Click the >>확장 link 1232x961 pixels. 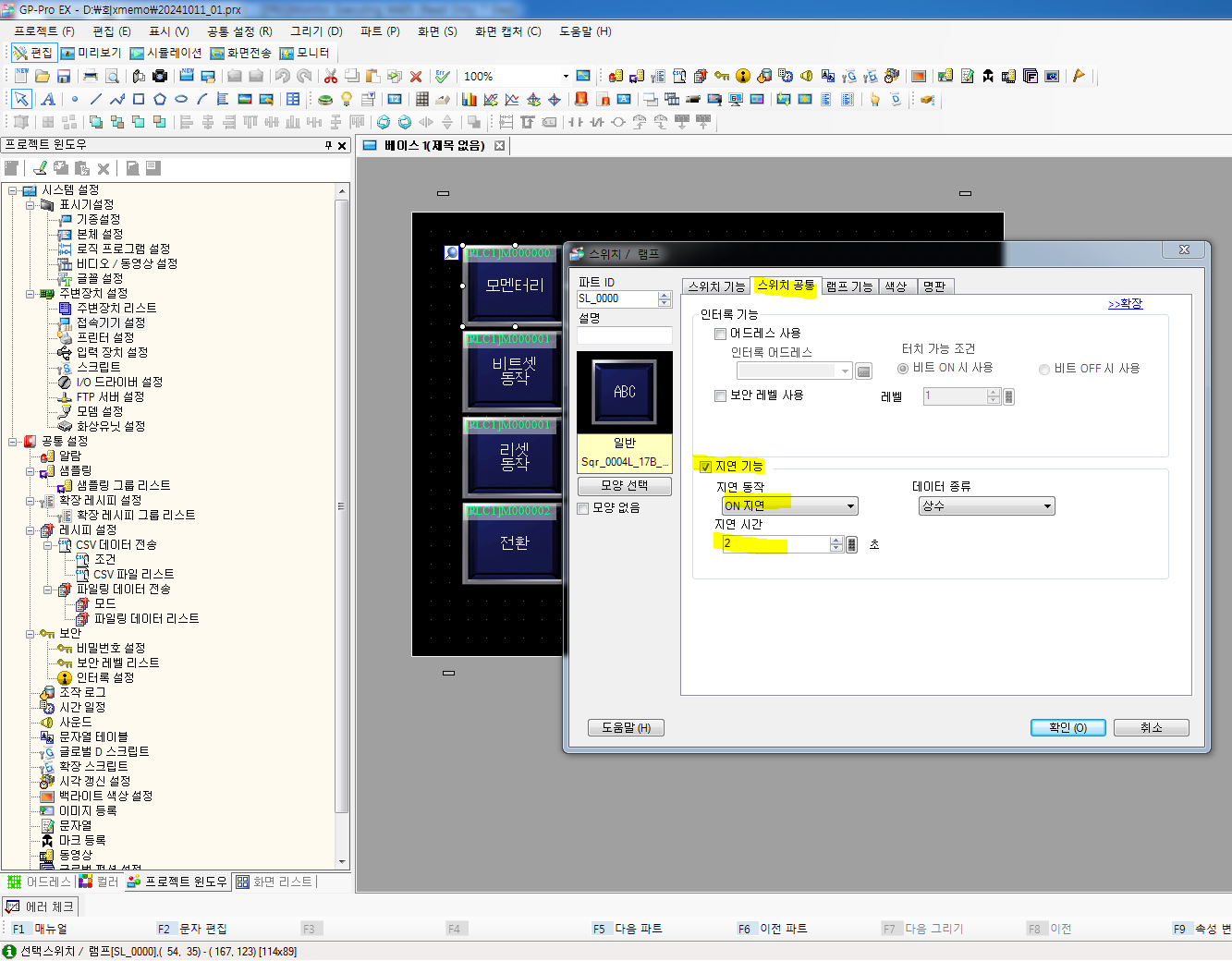(1125, 304)
